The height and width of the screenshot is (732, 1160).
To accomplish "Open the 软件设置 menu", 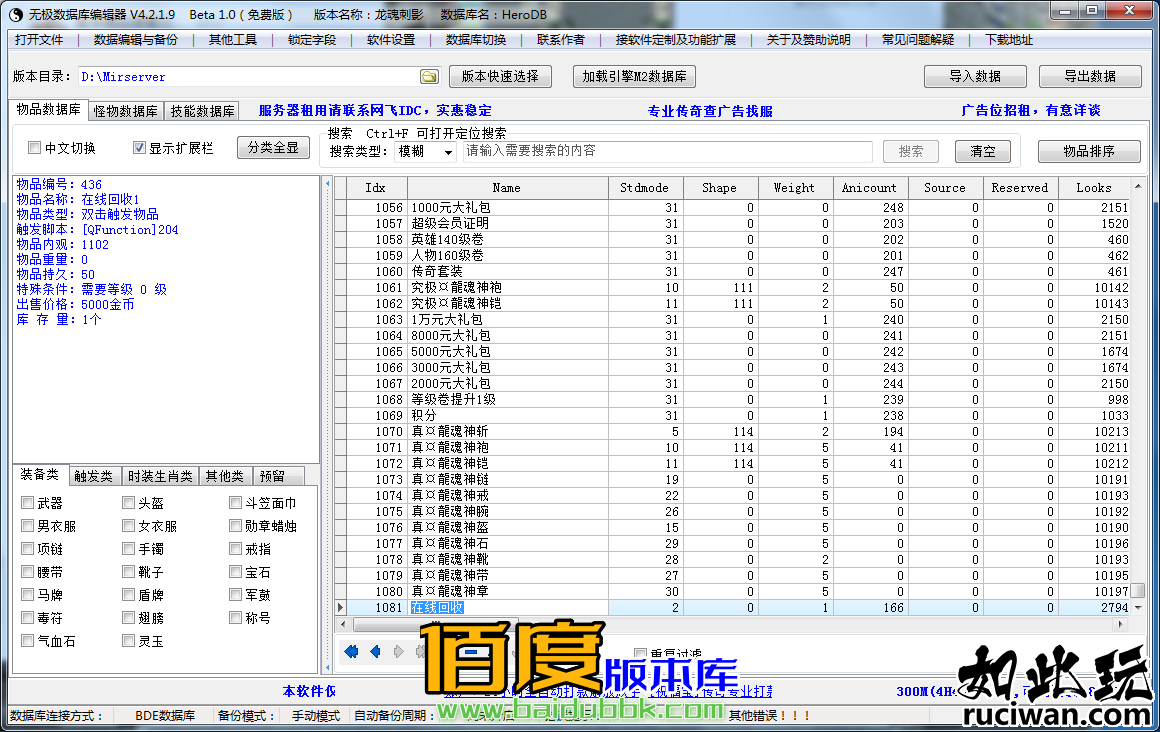I will tap(390, 40).
